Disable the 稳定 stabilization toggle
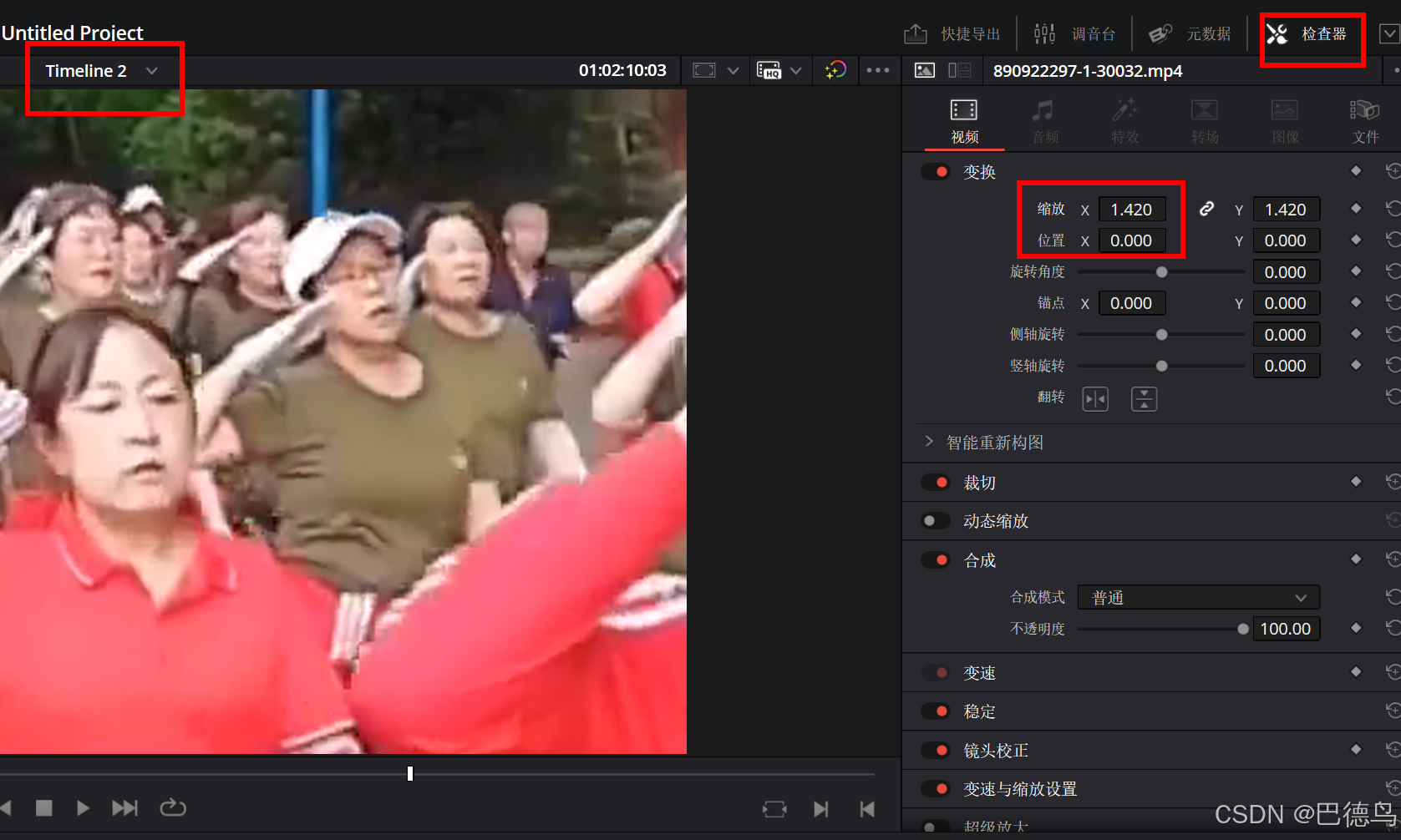 point(935,711)
